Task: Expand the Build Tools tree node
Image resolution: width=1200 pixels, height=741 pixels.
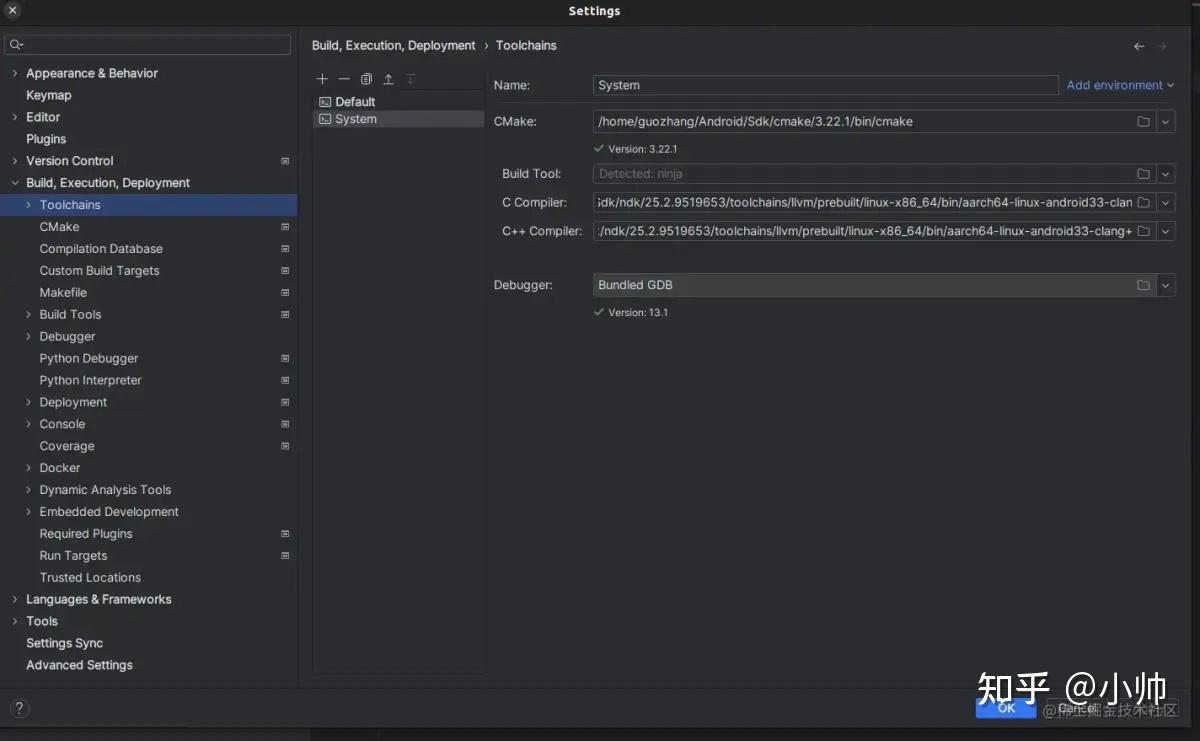Action: [27, 314]
